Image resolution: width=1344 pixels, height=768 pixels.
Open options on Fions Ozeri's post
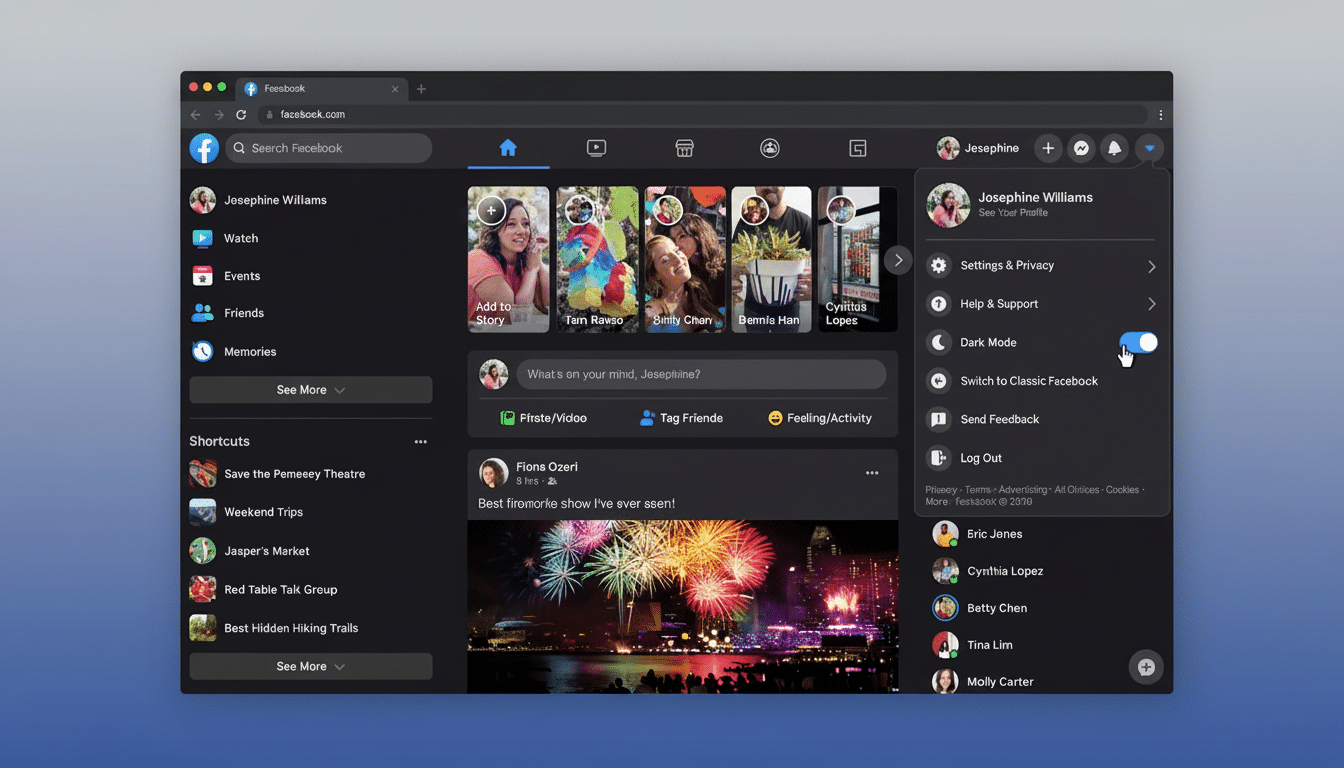[x=871, y=472]
